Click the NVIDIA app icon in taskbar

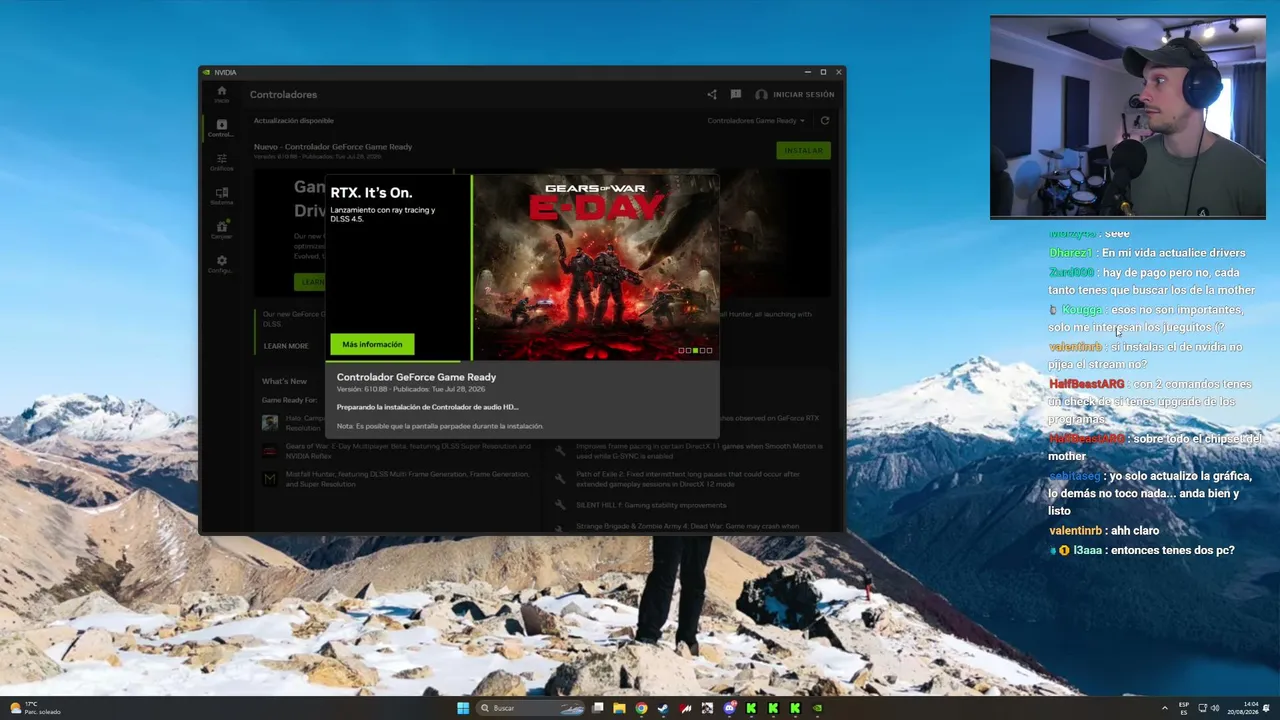click(x=817, y=708)
